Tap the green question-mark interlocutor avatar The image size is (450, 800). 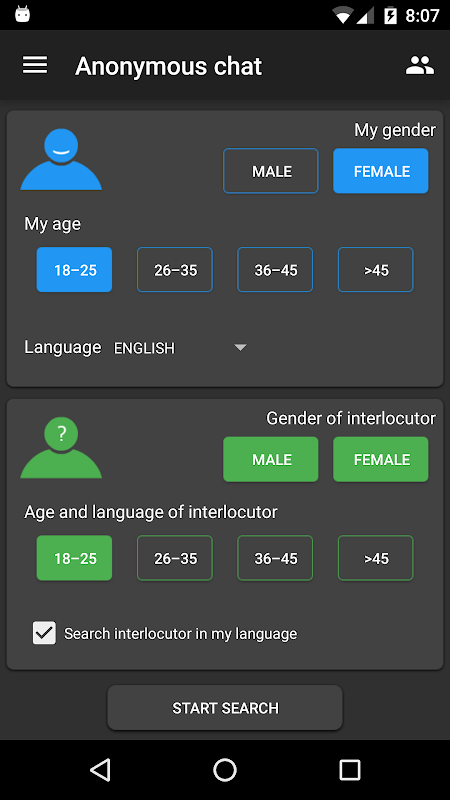coord(61,447)
